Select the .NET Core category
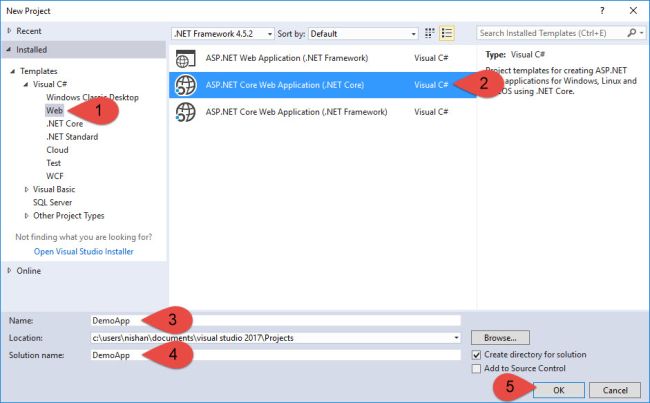 point(65,124)
